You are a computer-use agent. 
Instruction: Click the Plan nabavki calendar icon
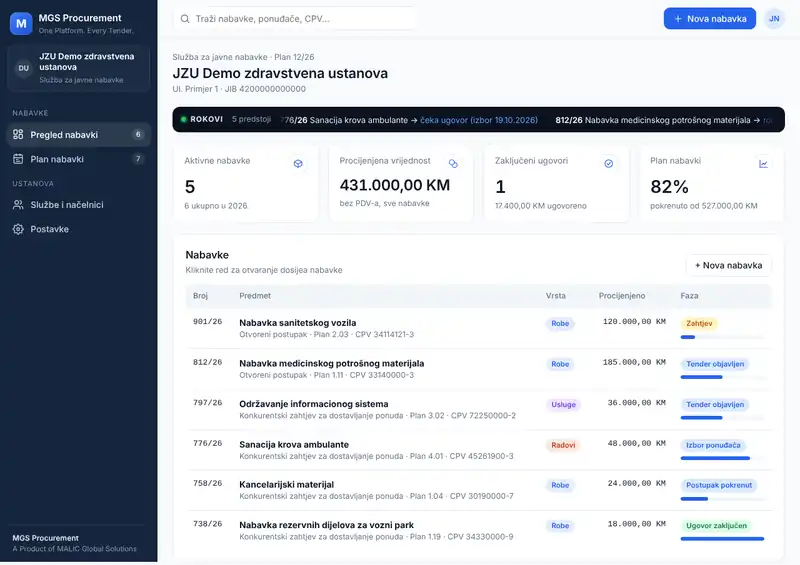coord(18,159)
